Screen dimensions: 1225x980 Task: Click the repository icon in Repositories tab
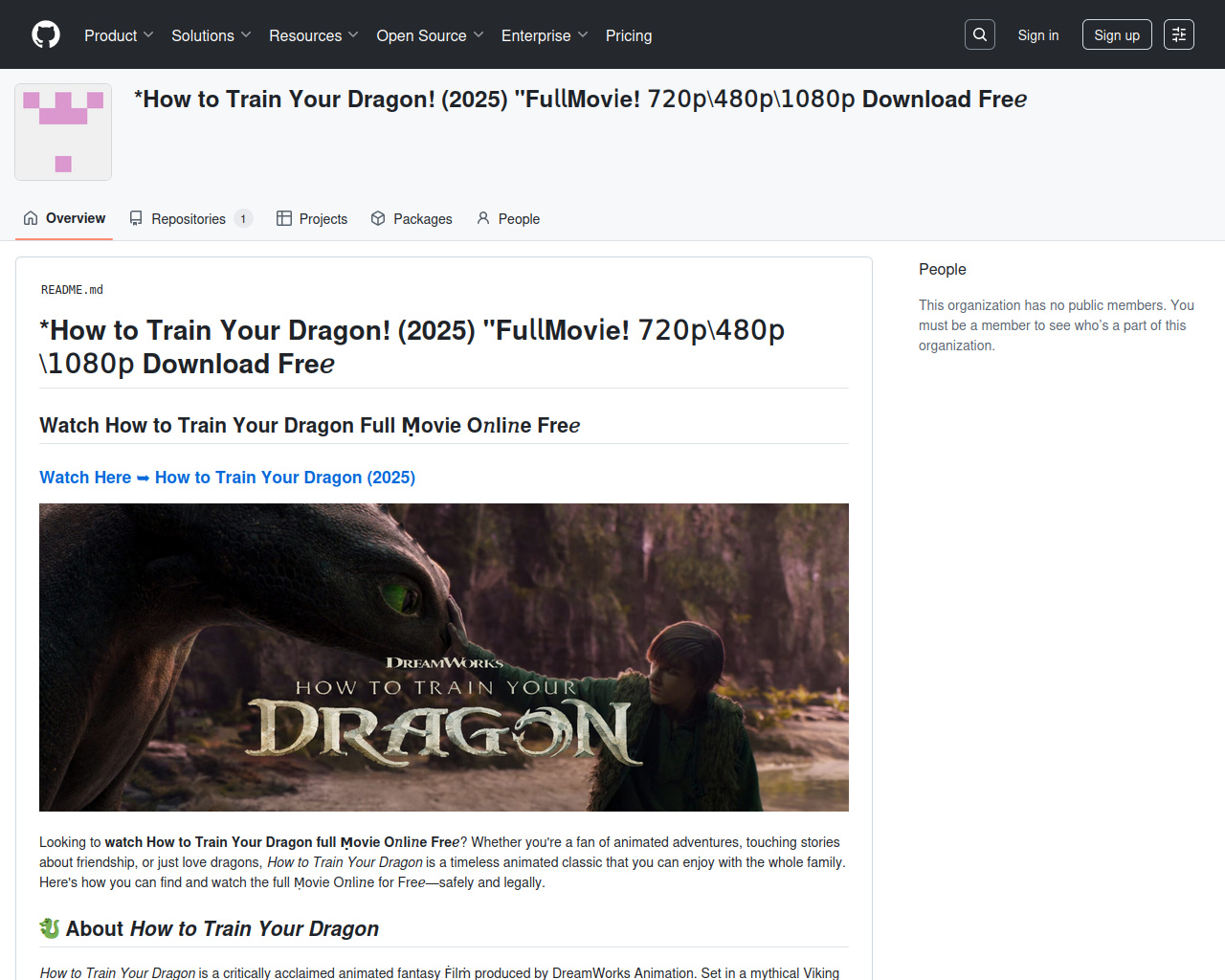pos(136,218)
